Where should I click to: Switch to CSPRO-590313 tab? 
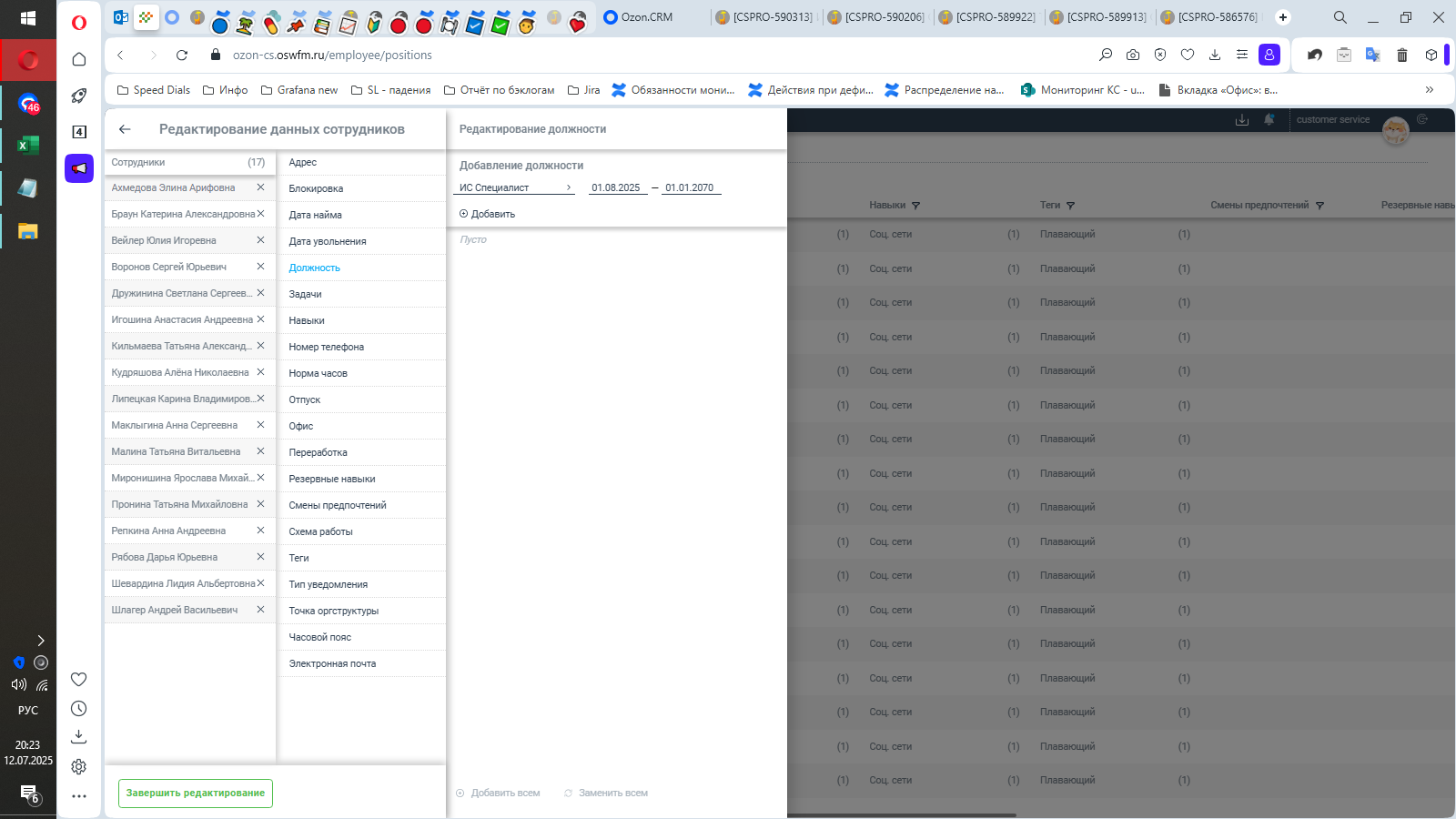(x=764, y=16)
